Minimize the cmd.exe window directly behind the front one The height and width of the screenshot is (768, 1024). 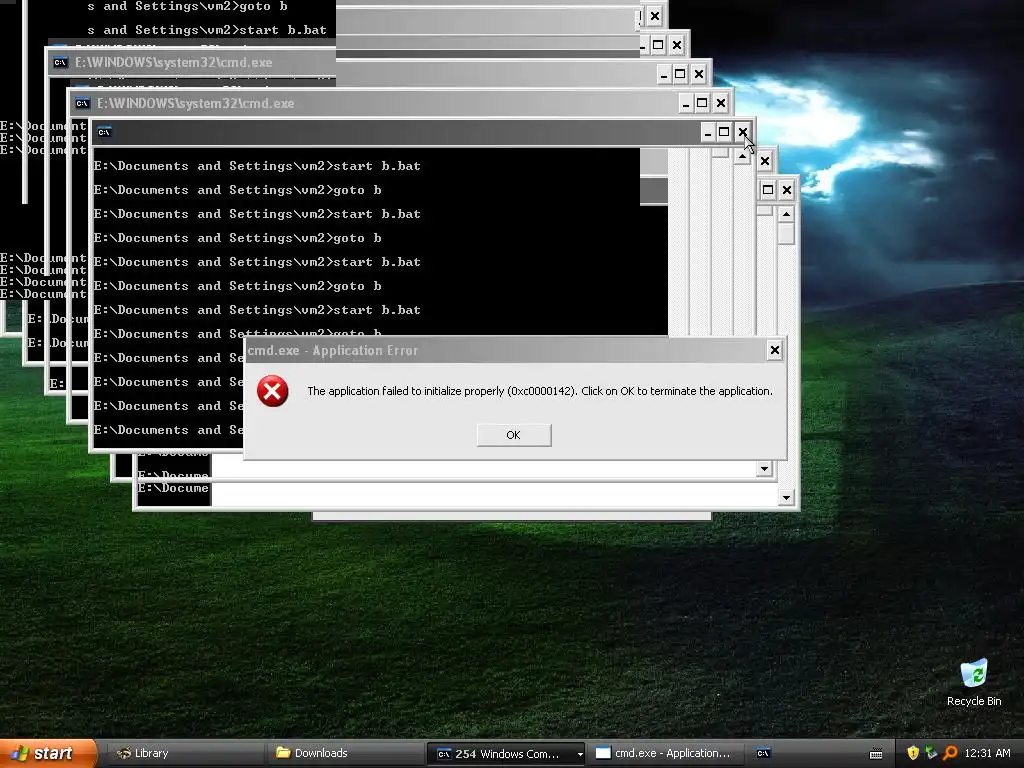[685, 103]
